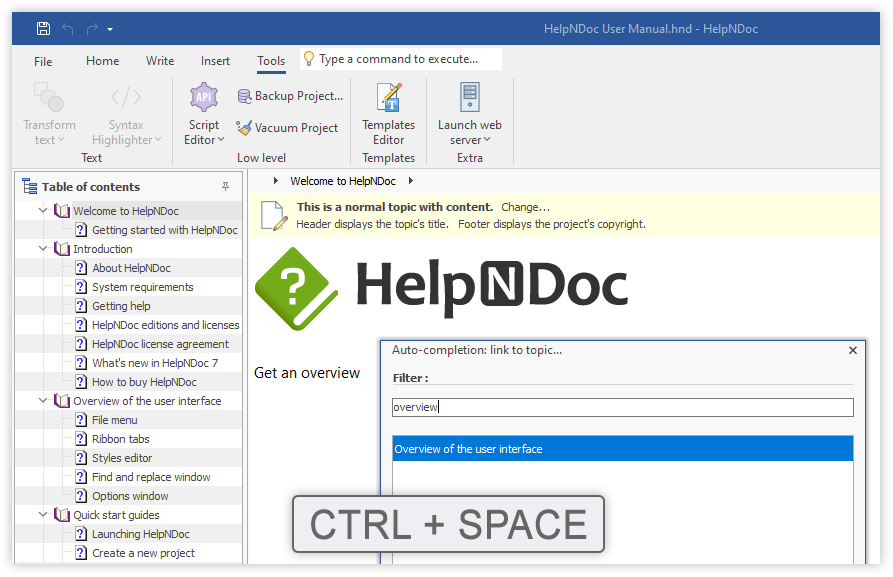Click 'Footer displays the project's copyright.' text
The width and height of the screenshot is (893, 577).
point(552,224)
